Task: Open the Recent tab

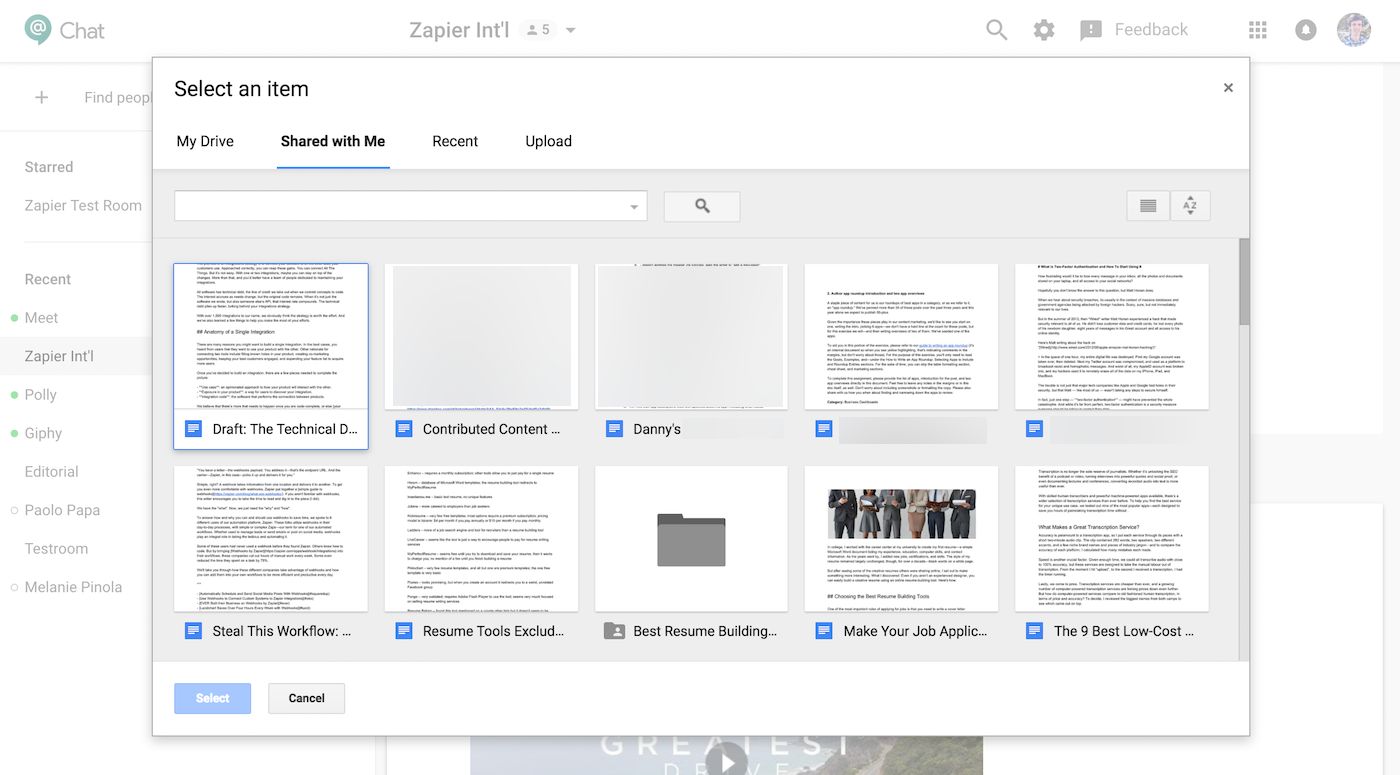Action: 455,141
